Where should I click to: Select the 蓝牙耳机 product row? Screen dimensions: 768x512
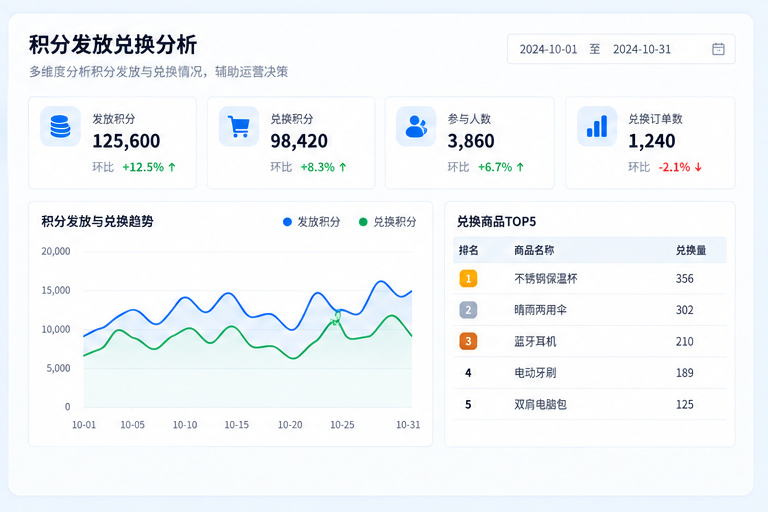tap(590, 341)
